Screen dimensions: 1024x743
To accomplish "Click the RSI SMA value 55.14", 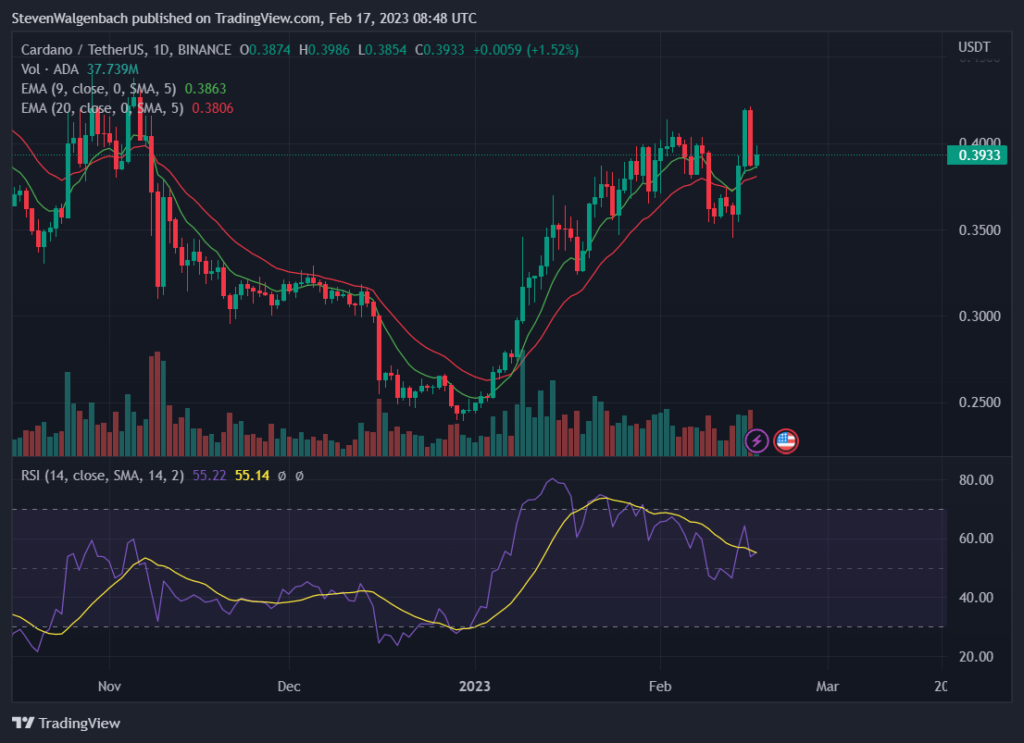I will pos(252,475).
